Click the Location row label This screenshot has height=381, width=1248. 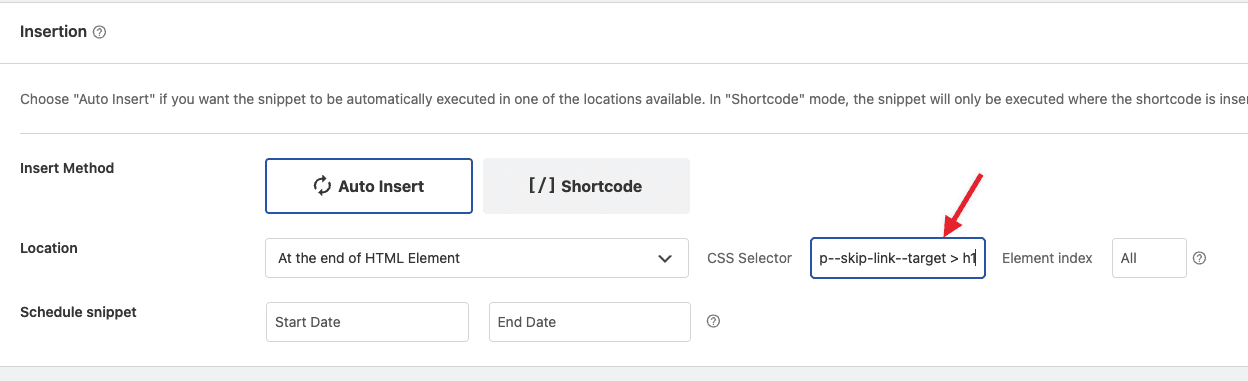click(x=49, y=248)
